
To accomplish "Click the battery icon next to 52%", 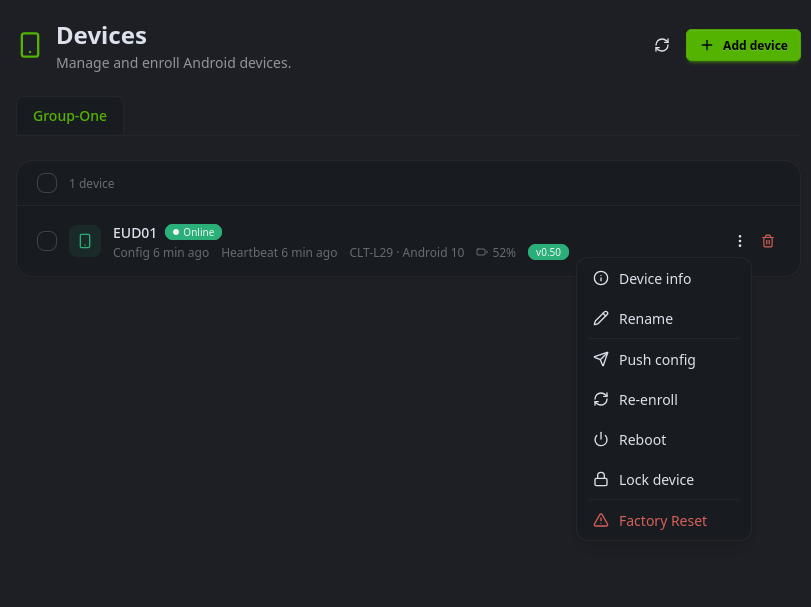I will point(482,253).
